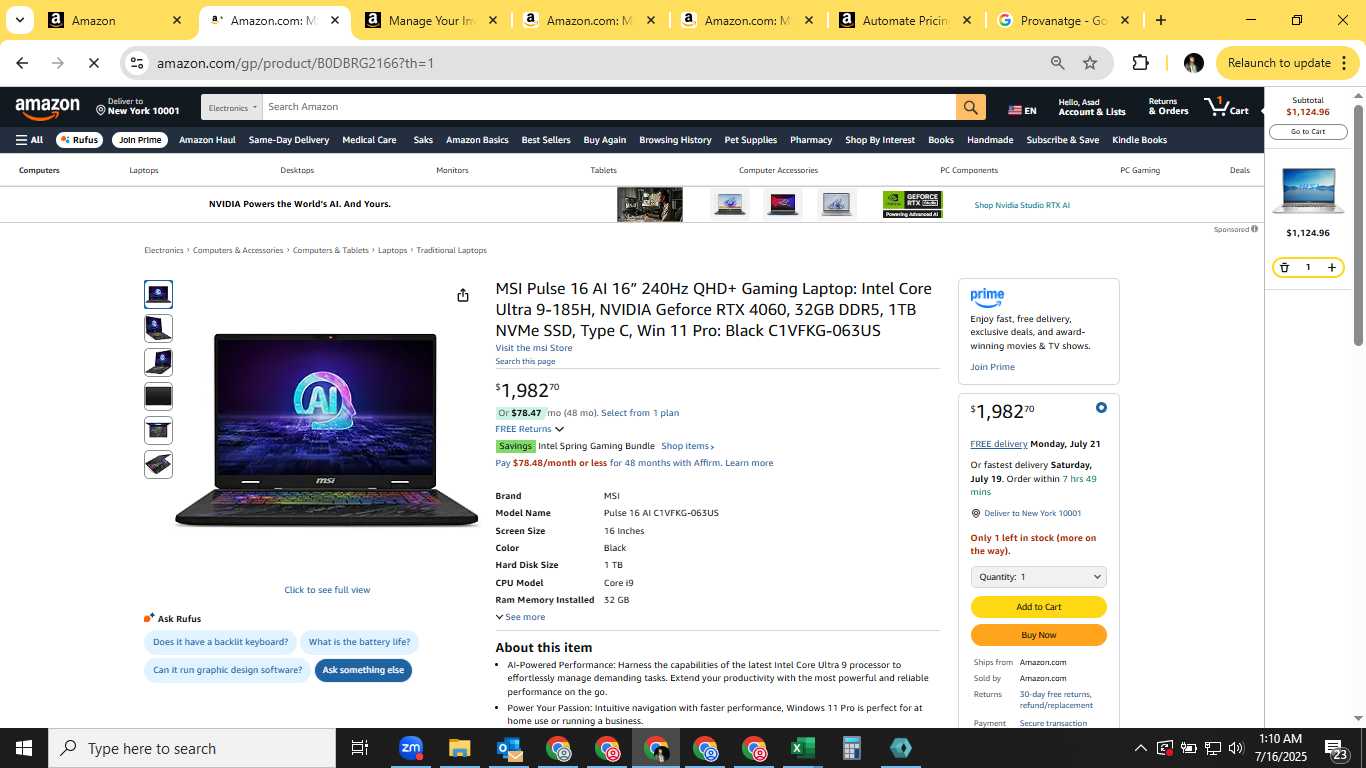Show hidden system tray icons
The image size is (1366, 768).
point(1140,748)
